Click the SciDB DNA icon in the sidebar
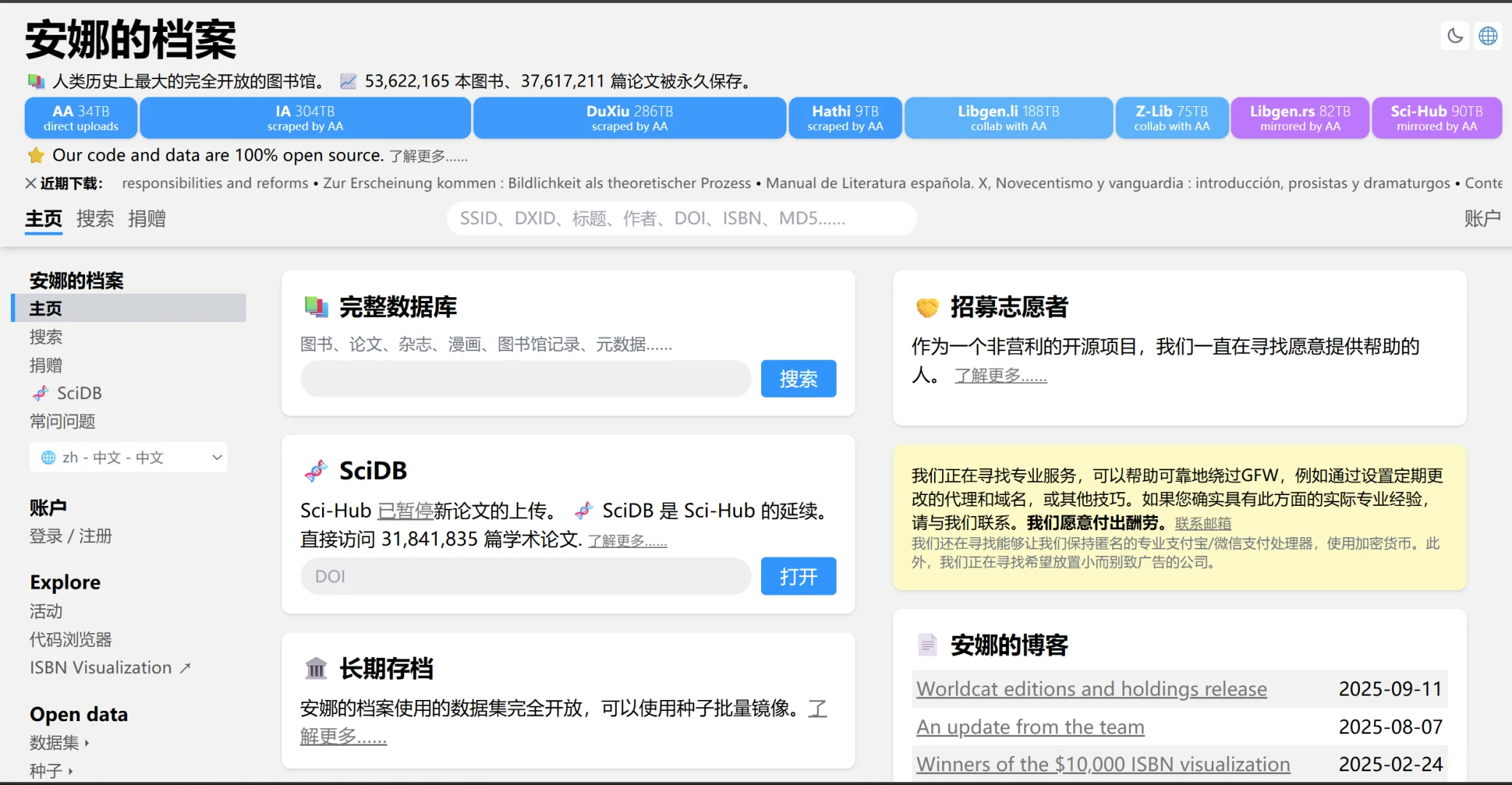Image resolution: width=1512 pixels, height=785 pixels. [x=41, y=393]
